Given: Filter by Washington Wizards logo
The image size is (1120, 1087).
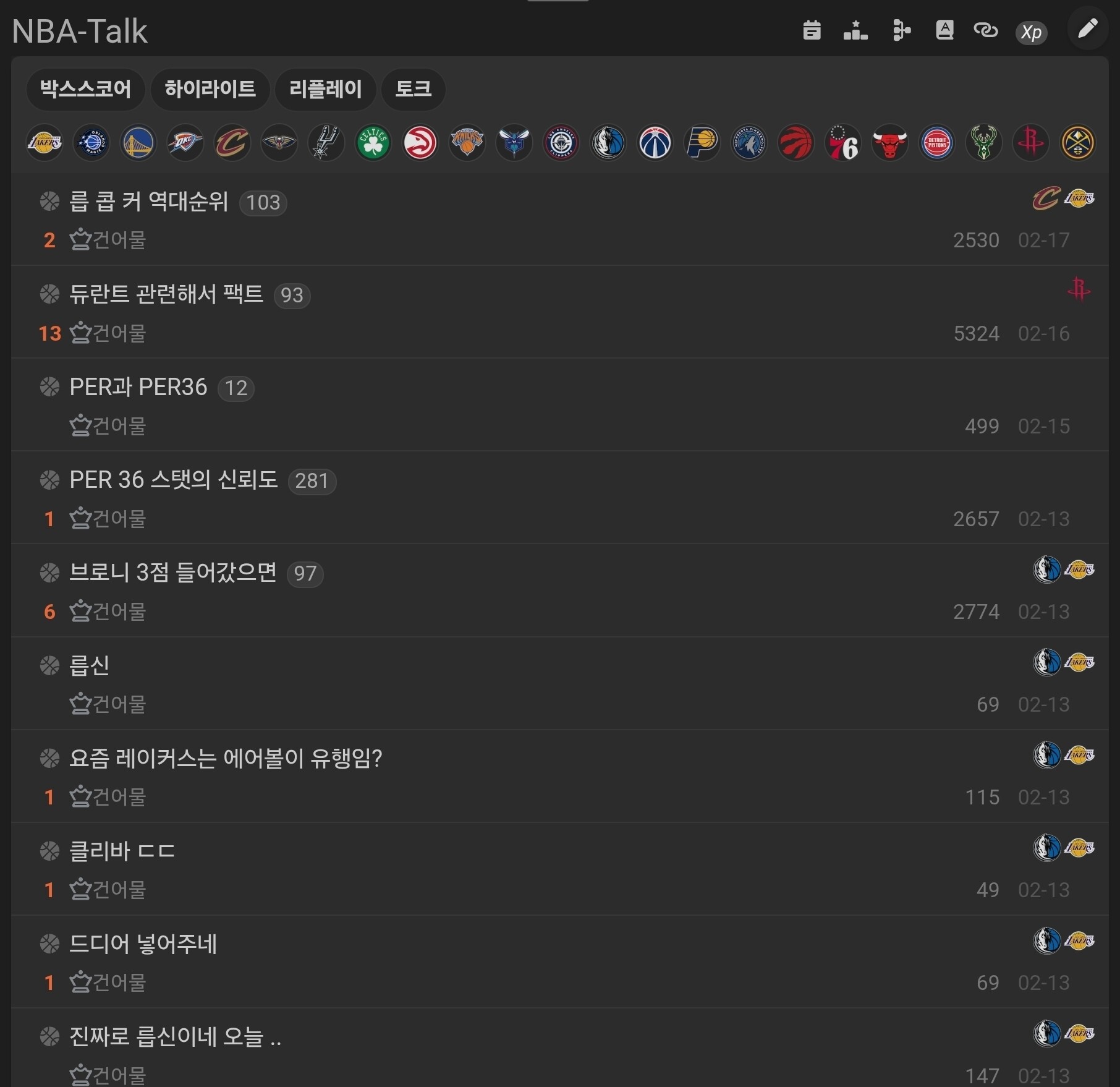Looking at the screenshot, I should 655,143.
